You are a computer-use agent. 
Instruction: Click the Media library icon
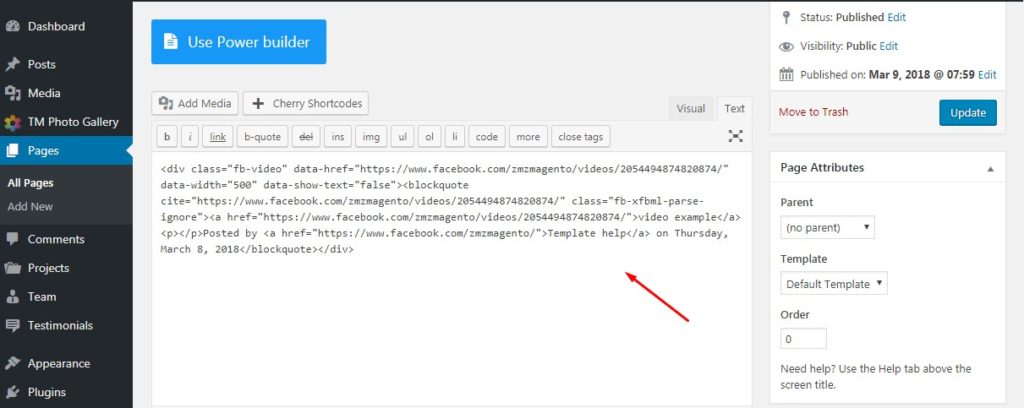click(12, 93)
